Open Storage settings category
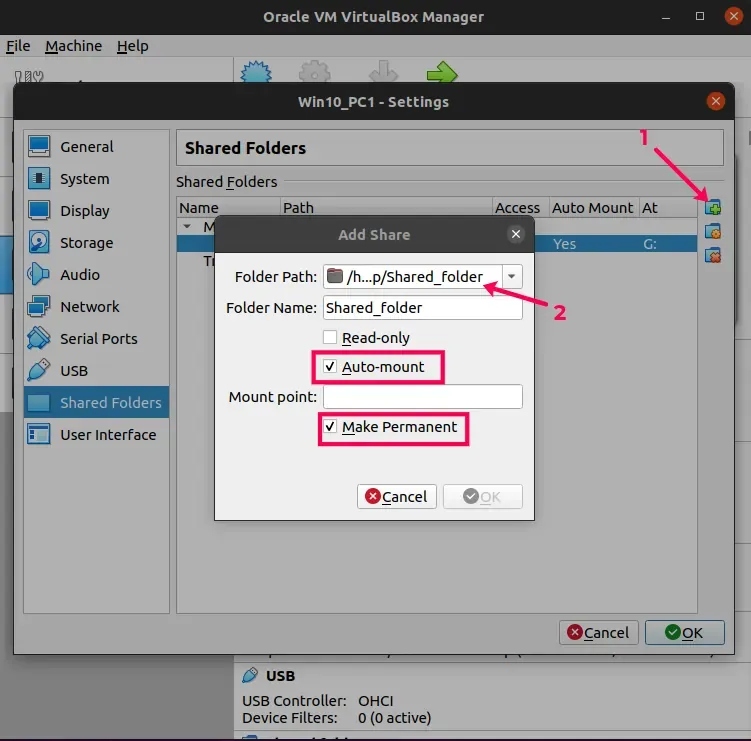 point(96,243)
